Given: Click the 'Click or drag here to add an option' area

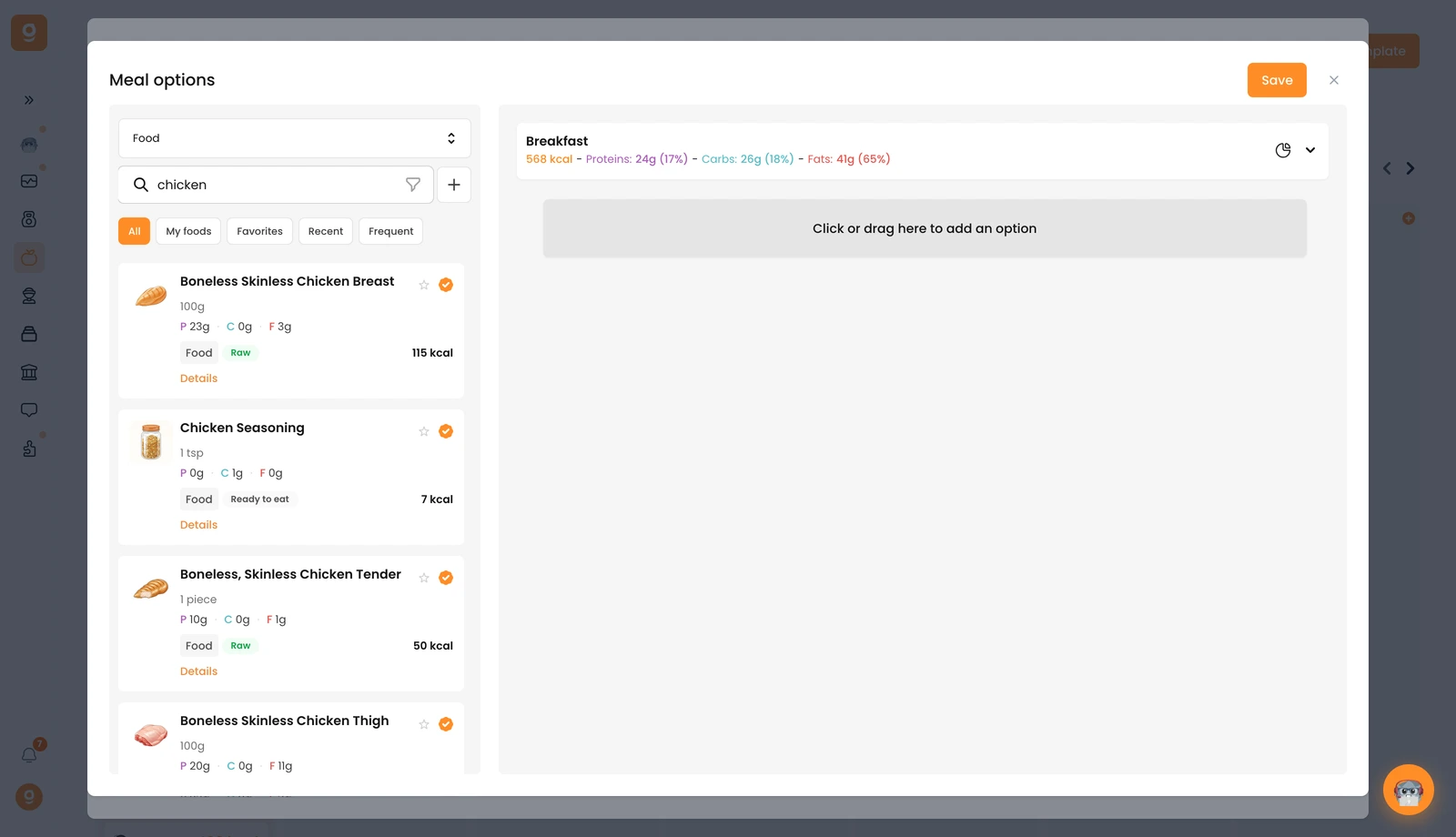Looking at the screenshot, I should tap(925, 228).
